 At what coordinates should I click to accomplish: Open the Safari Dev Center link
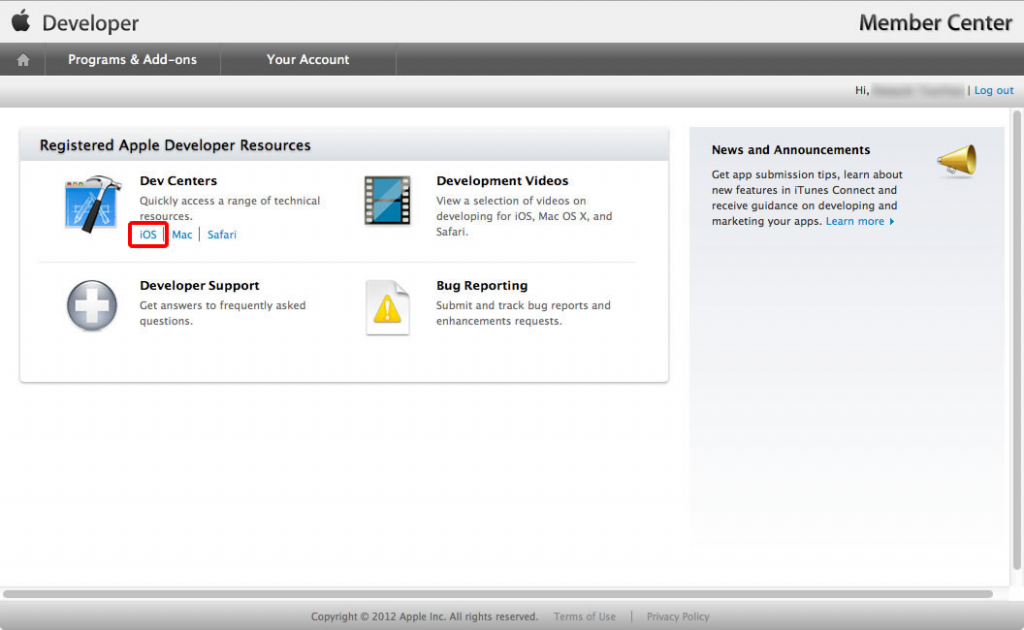[221, 234]
